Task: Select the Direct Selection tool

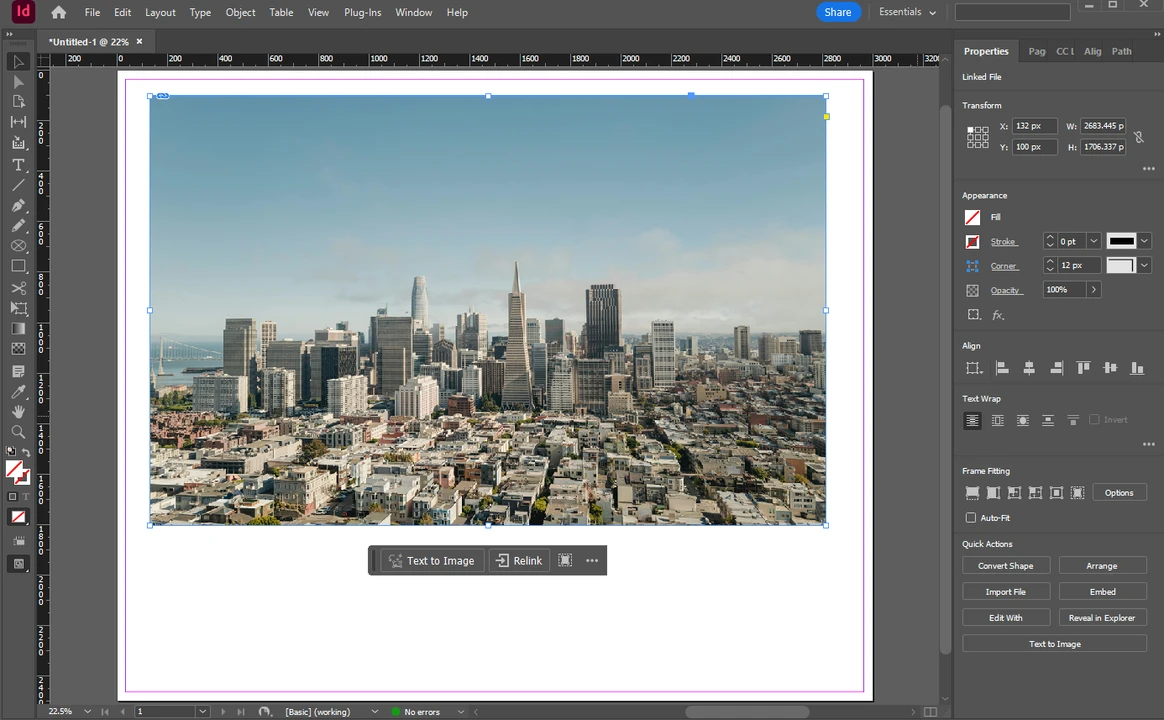Action: [x=19, y=82]
